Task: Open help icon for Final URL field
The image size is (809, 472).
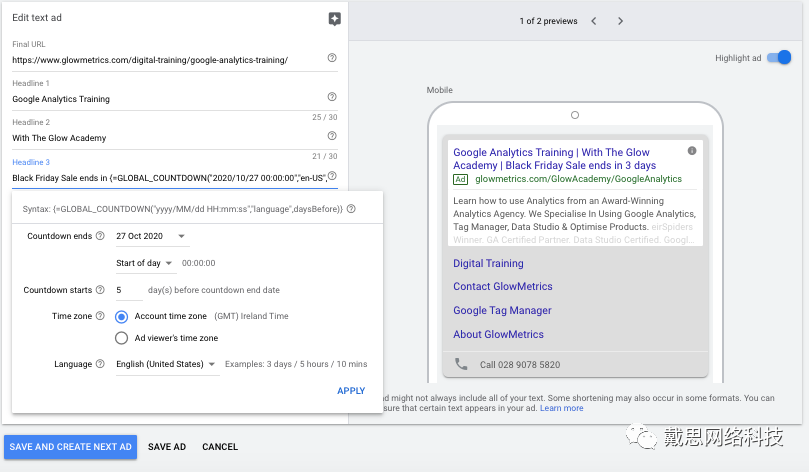Action: click(332, 58)
